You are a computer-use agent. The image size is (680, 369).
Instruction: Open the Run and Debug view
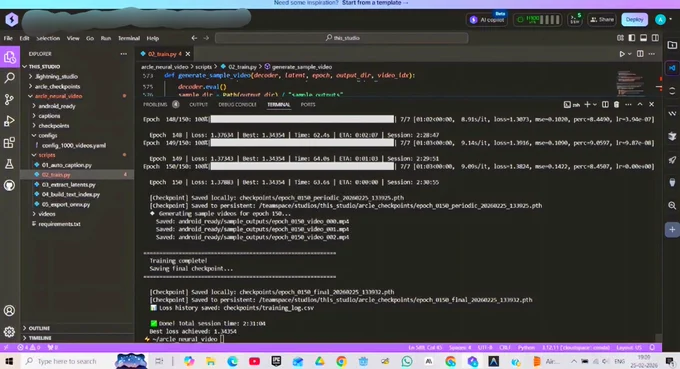coord(10,121)
